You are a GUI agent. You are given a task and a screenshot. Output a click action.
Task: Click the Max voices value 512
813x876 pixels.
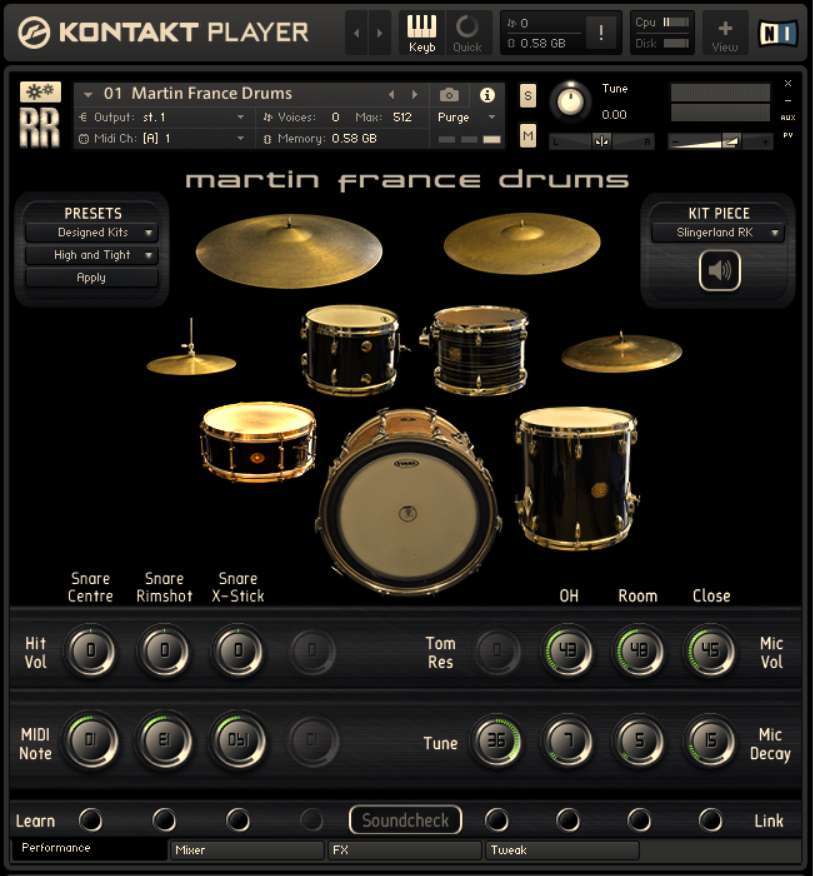(402, 117)
